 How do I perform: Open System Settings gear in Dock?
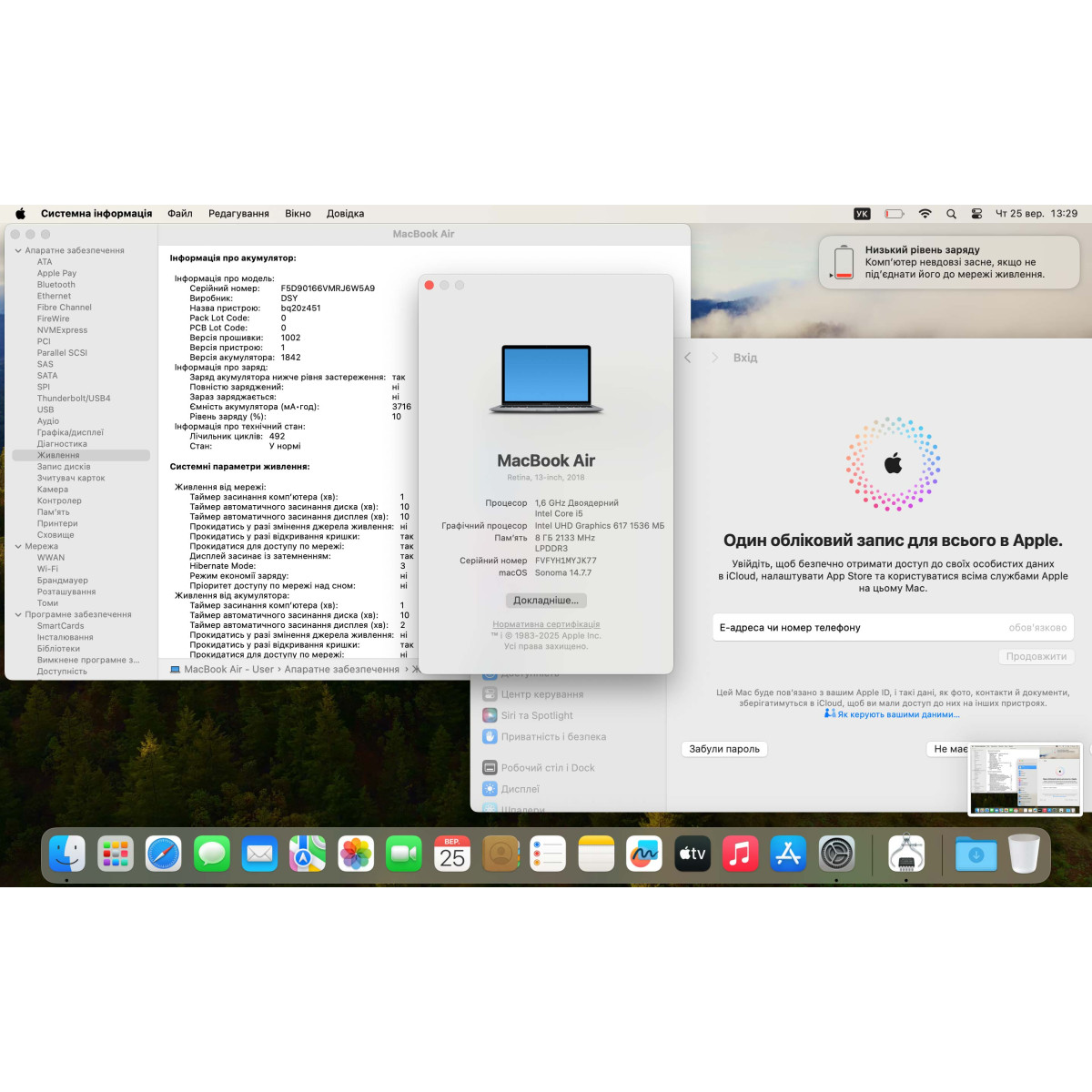click(x=836, y=854)
